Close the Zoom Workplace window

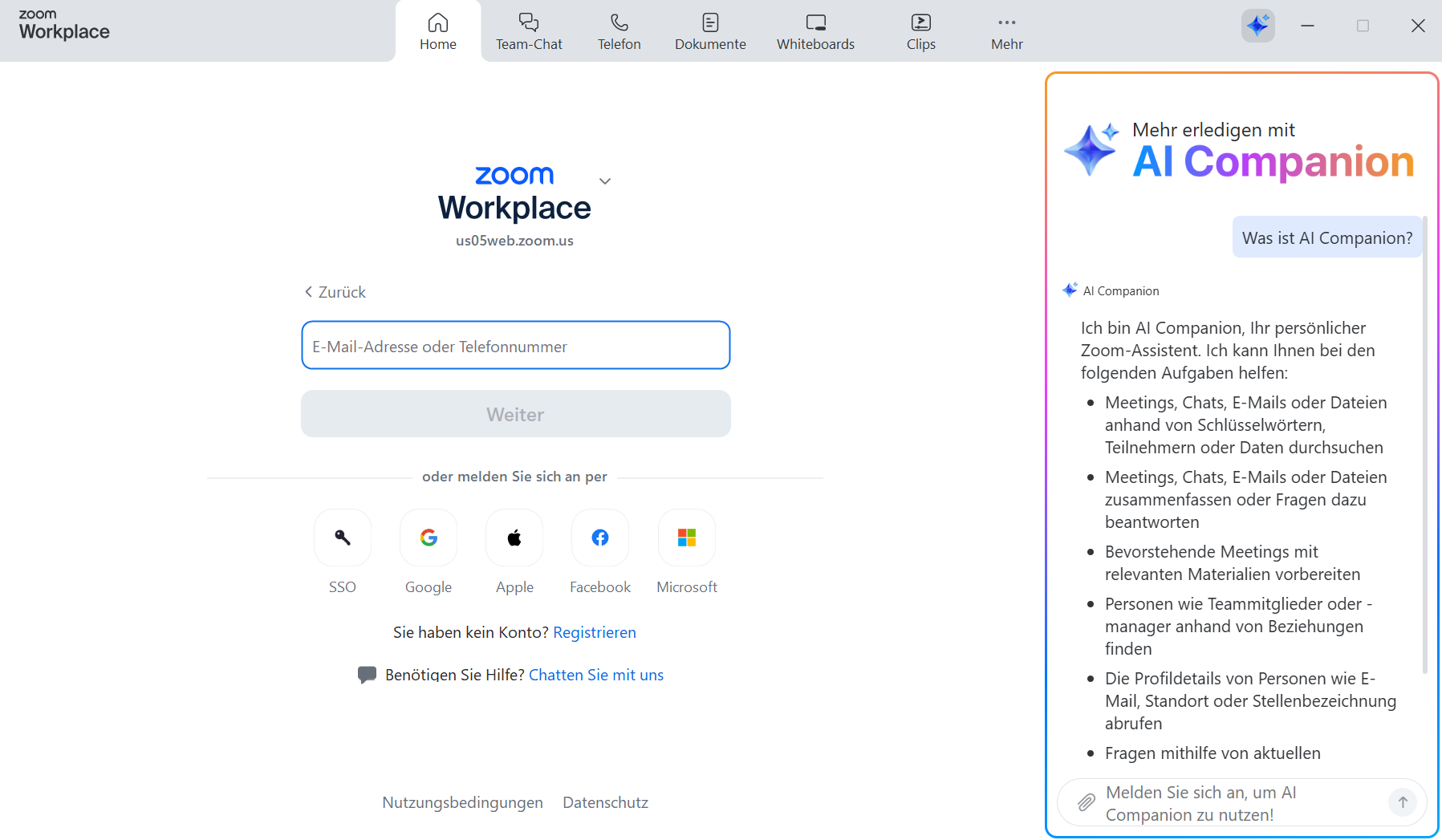tap(1418, 26)
